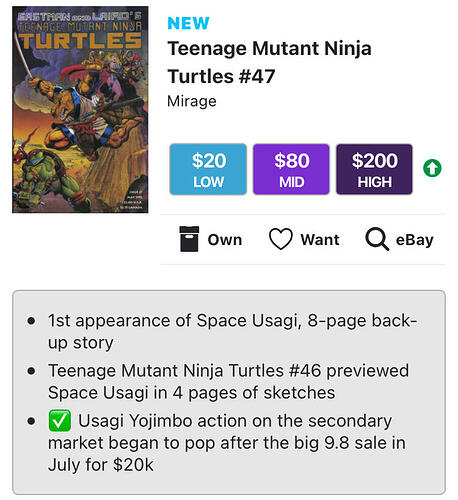The image size is (458, 500).
Task: Click the Want heart icon
Action: (x=281, y=239)
